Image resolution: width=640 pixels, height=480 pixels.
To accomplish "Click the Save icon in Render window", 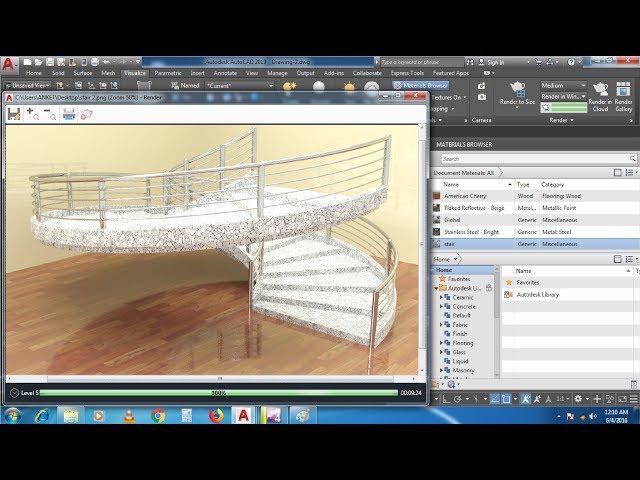I will tap(14, 114).
